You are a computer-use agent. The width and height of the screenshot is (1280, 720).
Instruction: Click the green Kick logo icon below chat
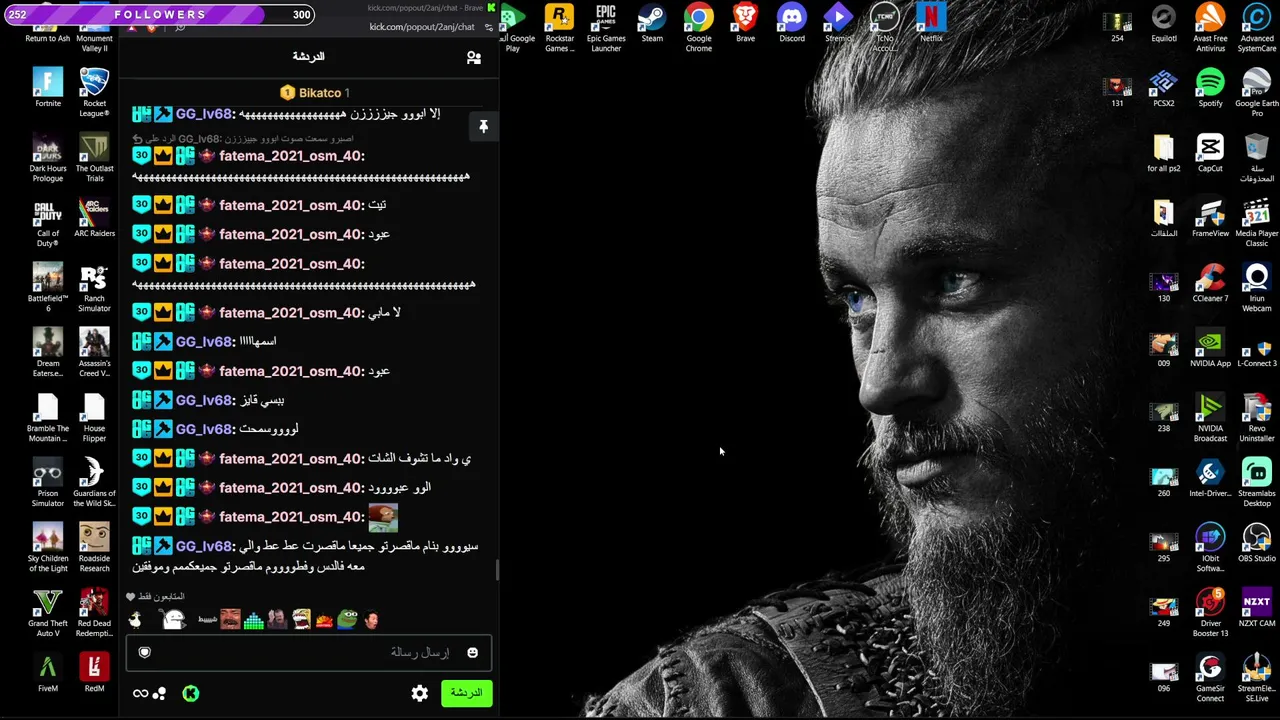tap(191, 693)
